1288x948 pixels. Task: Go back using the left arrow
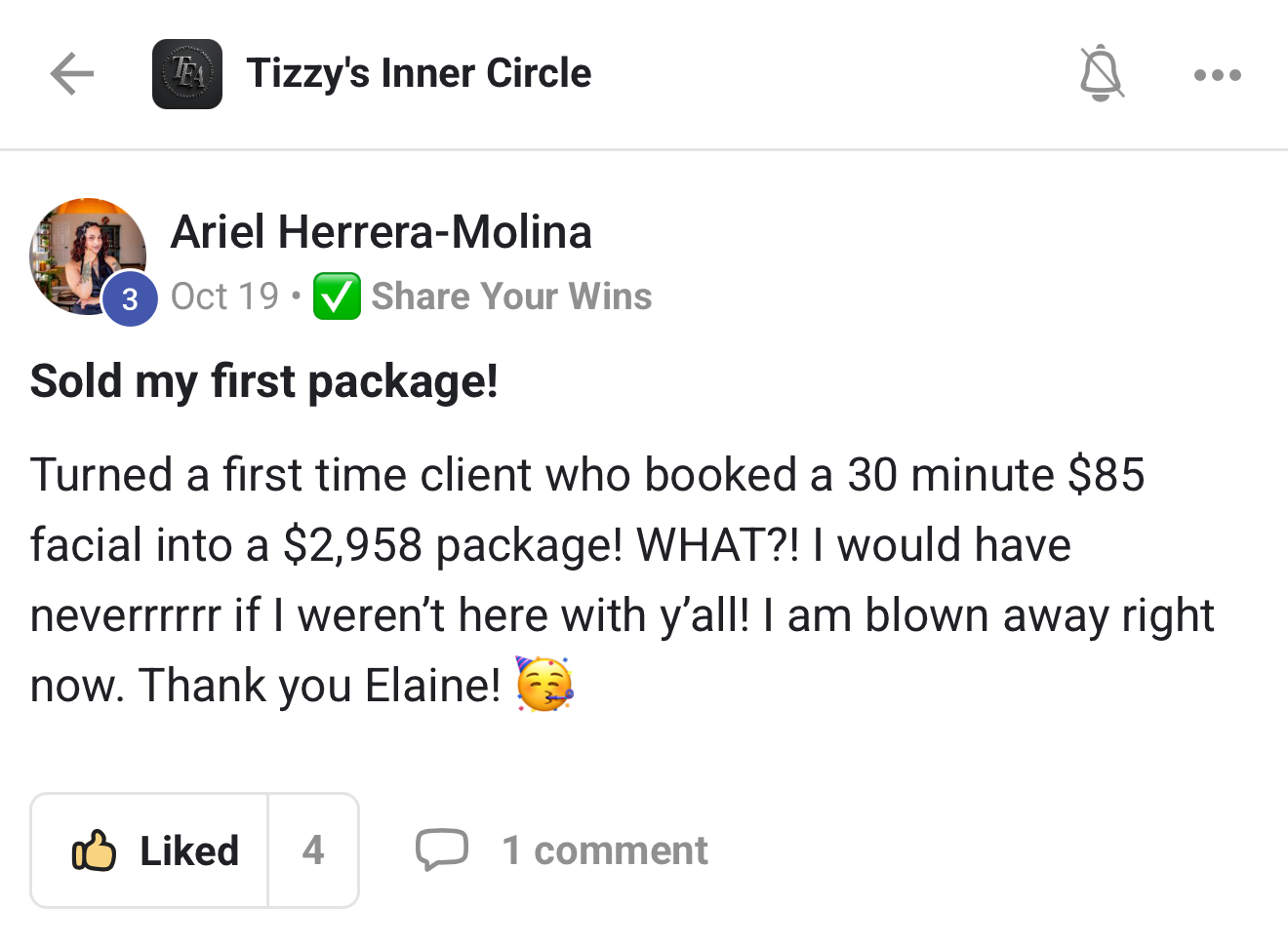tap(72, 74)
